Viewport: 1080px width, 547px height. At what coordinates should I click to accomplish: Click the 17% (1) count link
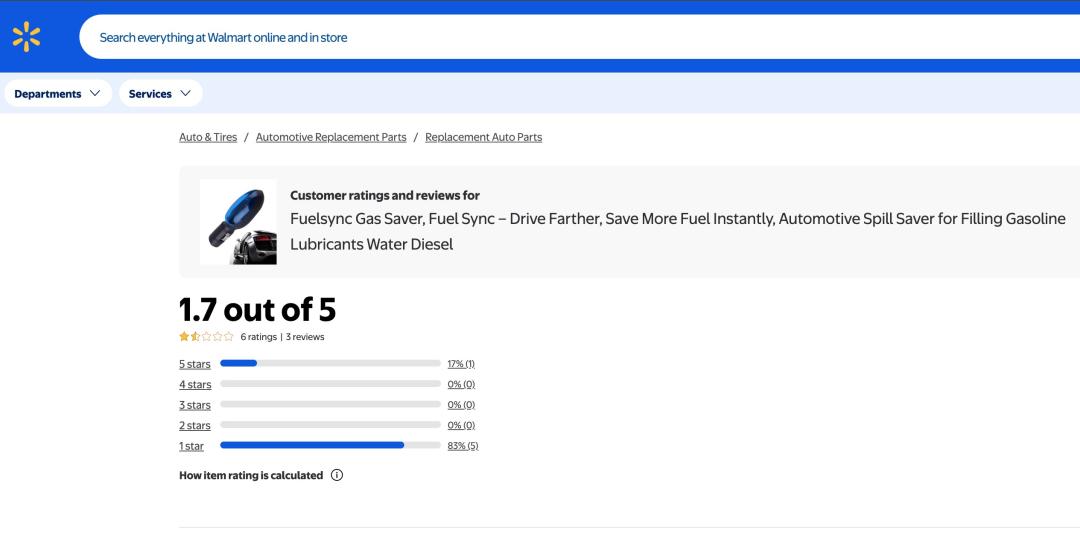pyautogui.click(x=461, y=364)
